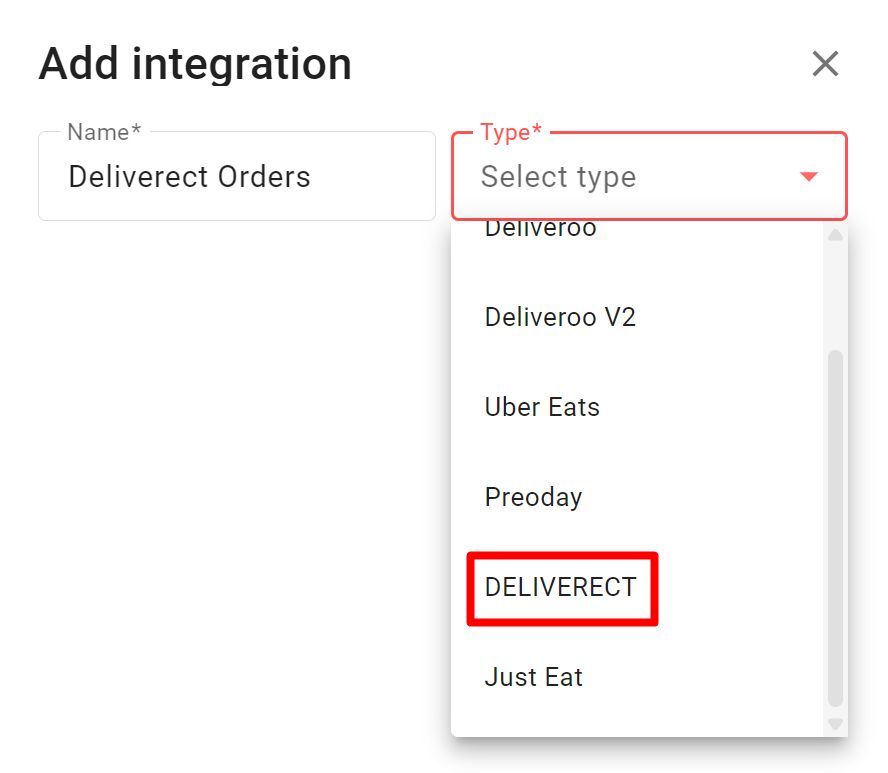Select the Preoday integration type
The image size is (888, 773).
pos(533,498)
